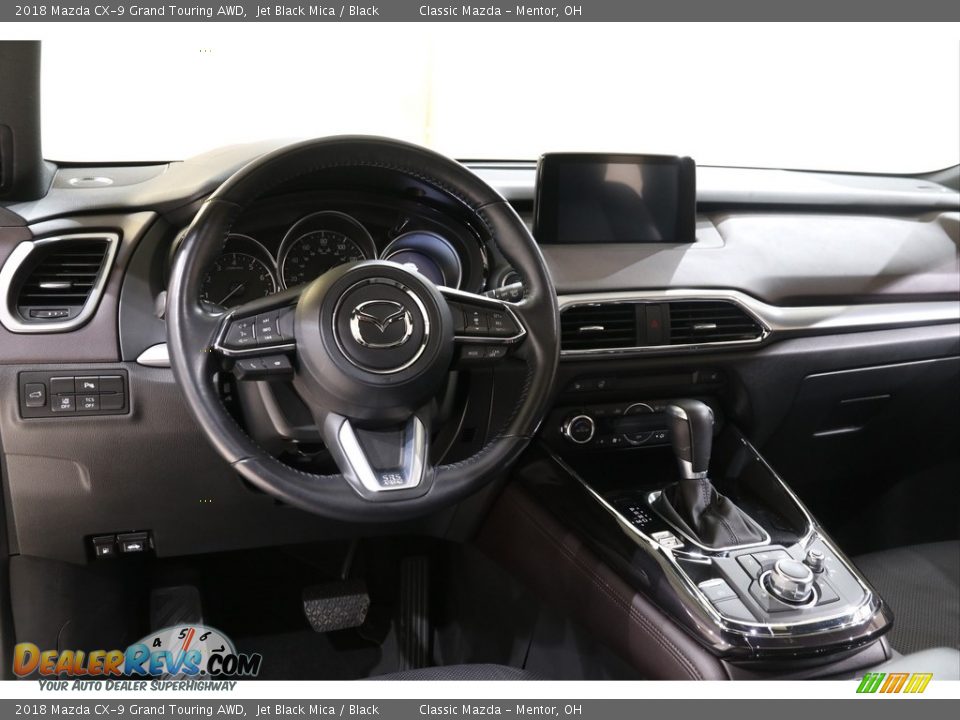Image resolution: width=960 pixels, height=720 pixels.
Task: Click the top caption 'Classic Mazda - Mentor, OH'
Action: pos(500,10)
